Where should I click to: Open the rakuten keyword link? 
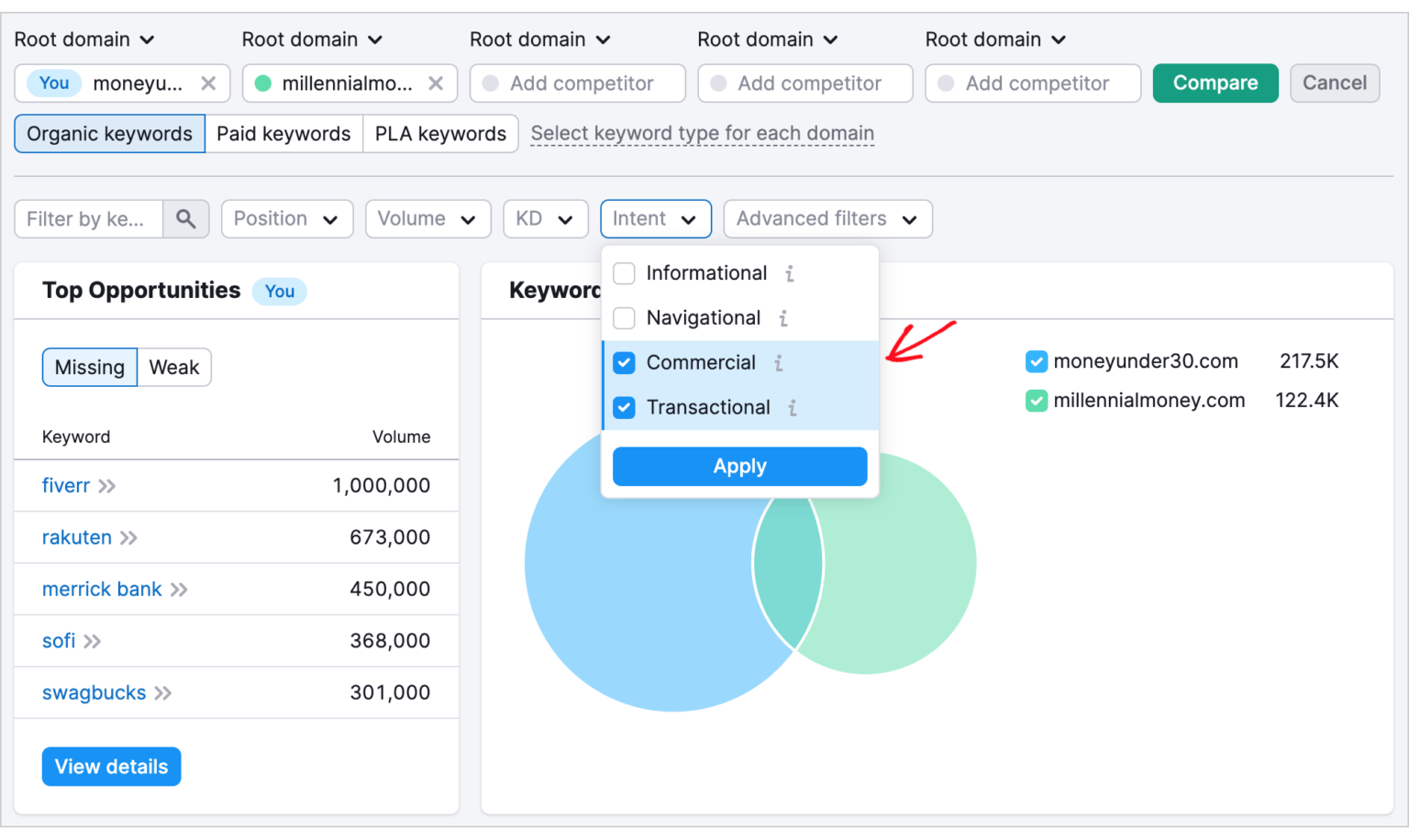pos(76,537)
